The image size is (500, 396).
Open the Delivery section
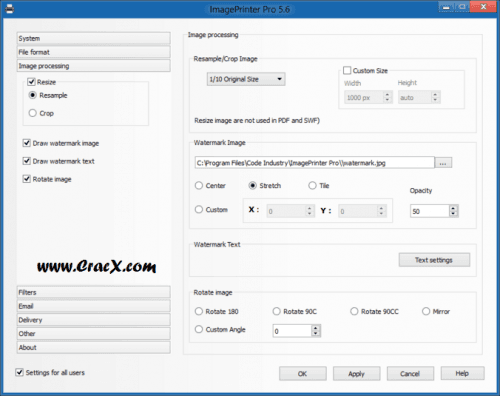point(94,320)
